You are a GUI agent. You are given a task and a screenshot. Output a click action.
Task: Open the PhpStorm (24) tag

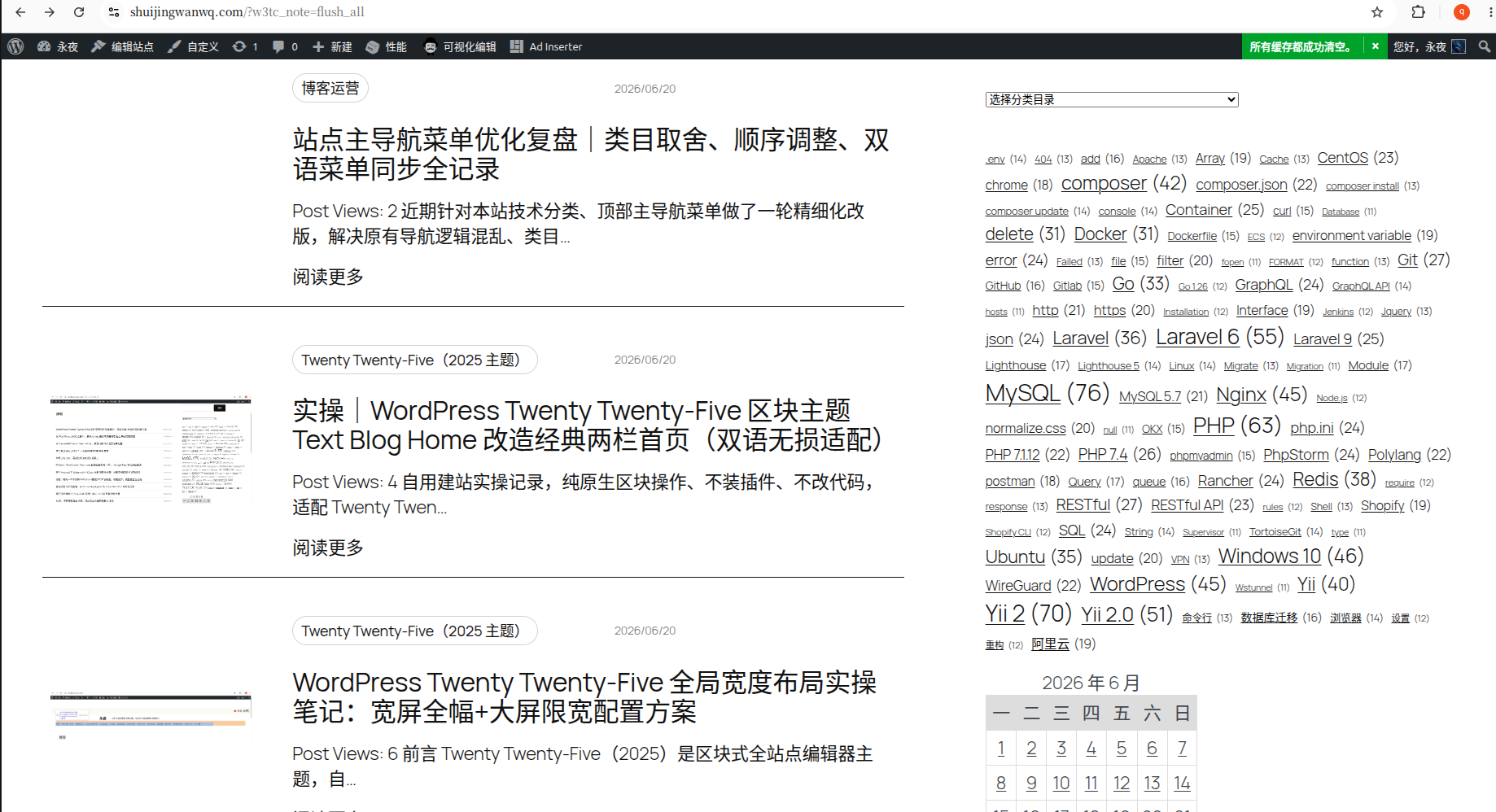pyautogui.click(x=1297, y=455)
